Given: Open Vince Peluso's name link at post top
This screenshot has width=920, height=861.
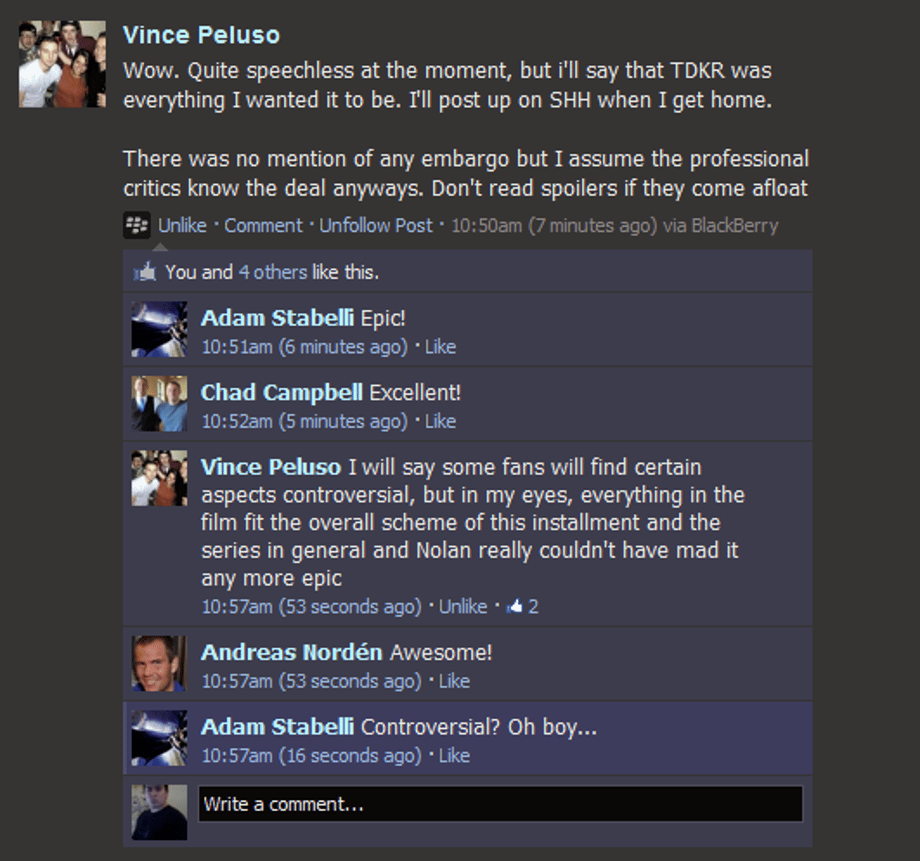Looking at the screenshot, I should 201,35.
